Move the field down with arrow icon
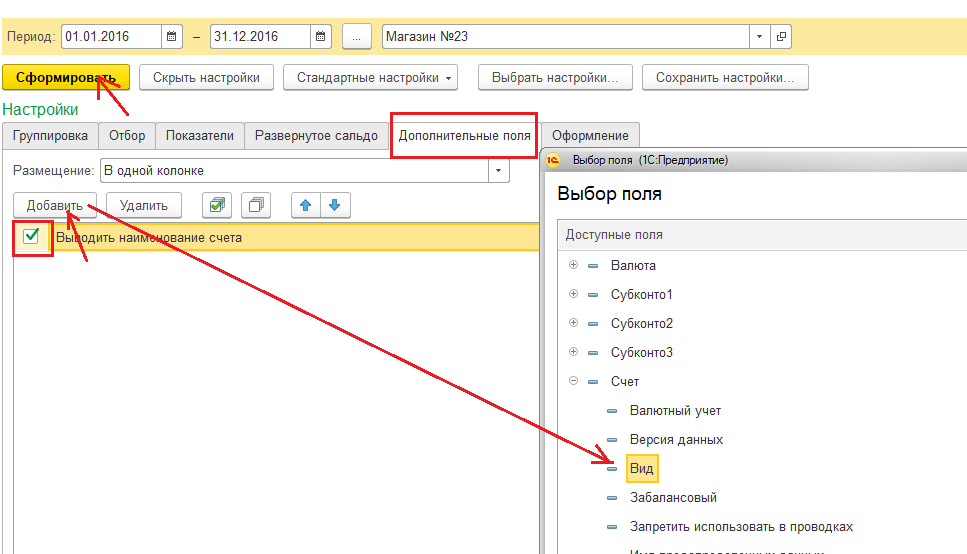967x554 pixels. (x=334, y=205)
